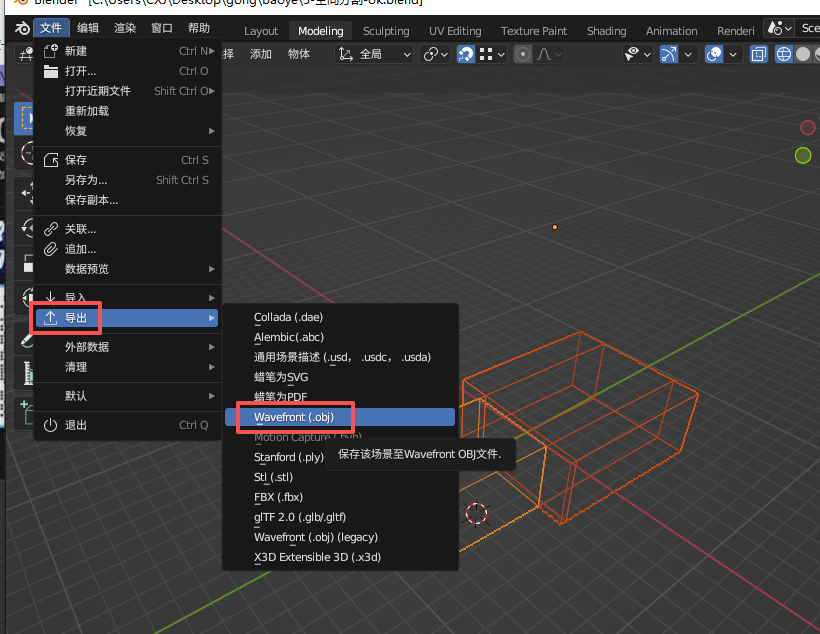
Task: Open the transform pivot point dropdown
Action: (x=436, y=54)
